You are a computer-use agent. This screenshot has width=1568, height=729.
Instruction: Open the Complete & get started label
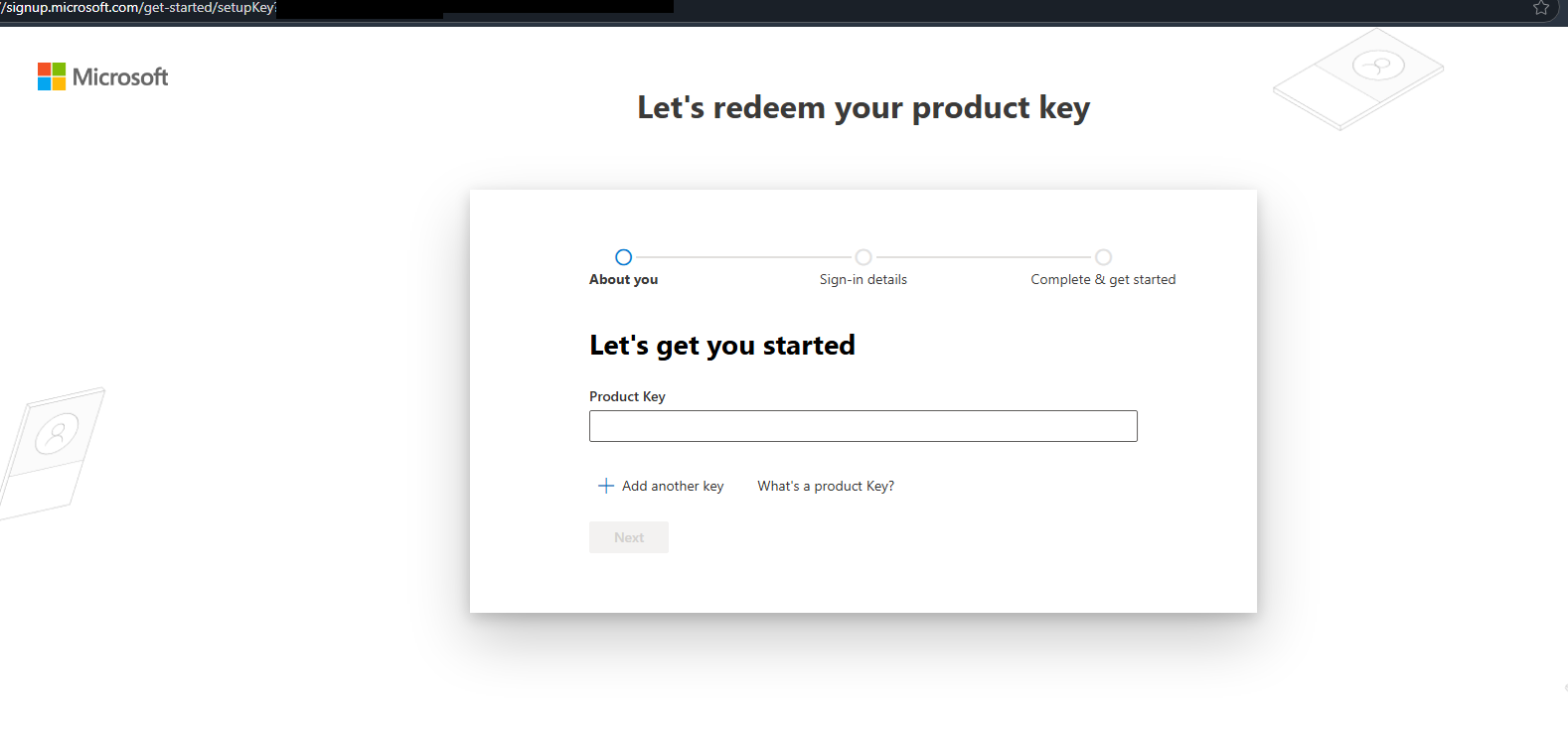click(1103, 279)
